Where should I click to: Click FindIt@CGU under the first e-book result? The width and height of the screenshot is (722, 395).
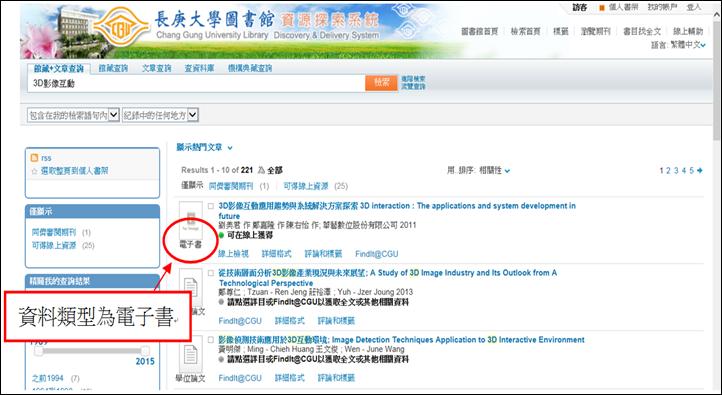tap(377, 254)
